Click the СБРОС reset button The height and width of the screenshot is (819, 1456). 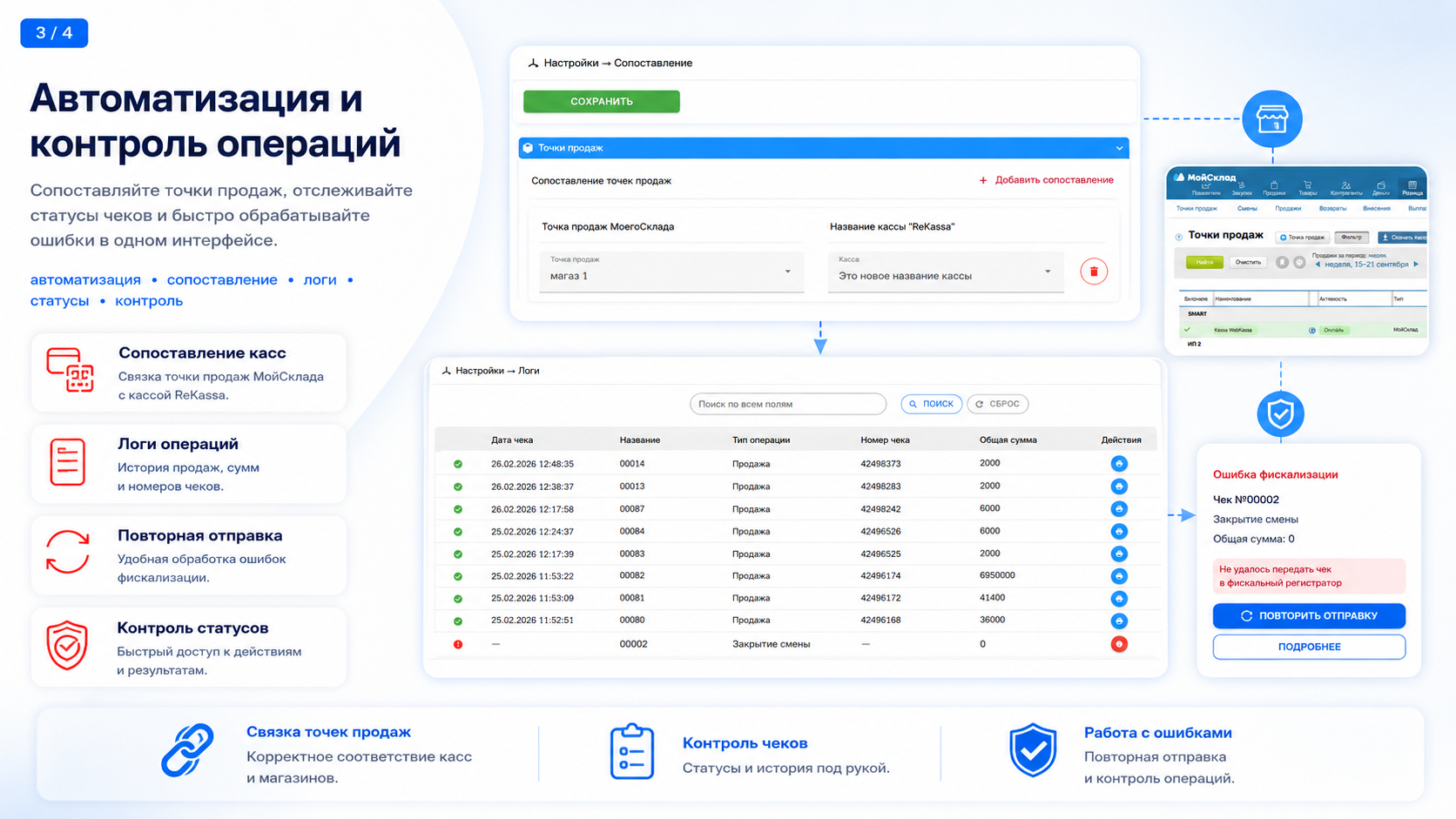[998, 404]
